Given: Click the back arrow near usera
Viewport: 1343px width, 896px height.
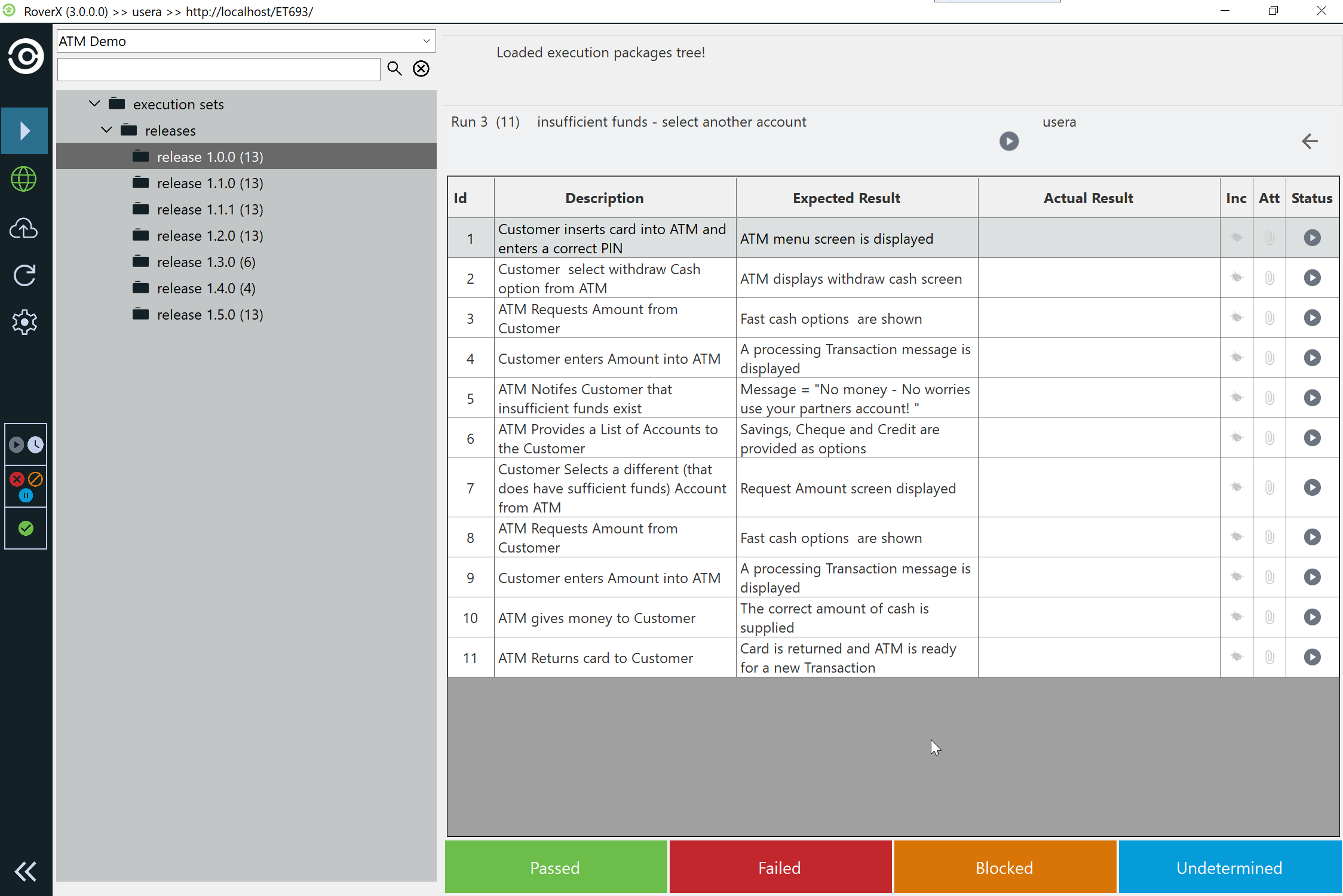Looking at the screenshot, I should click(x=1310, y=142).
